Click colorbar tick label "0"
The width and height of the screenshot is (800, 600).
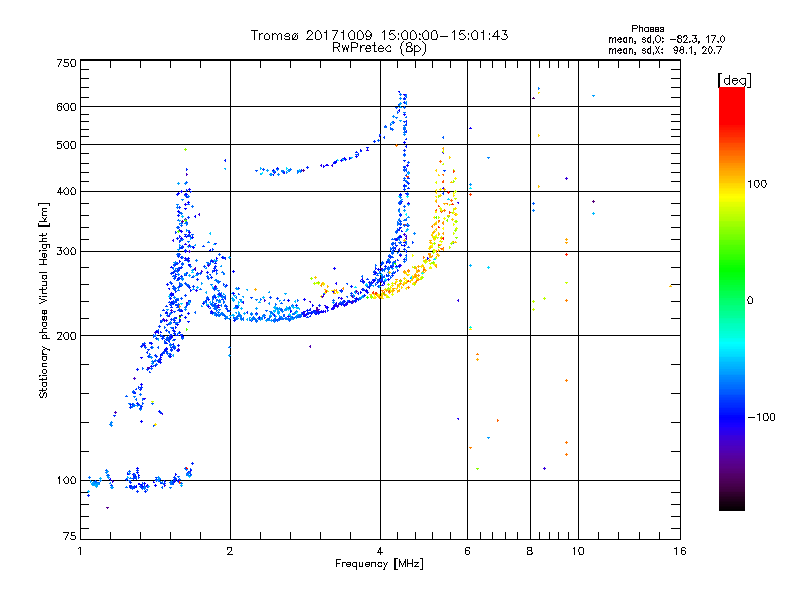(x=750, y=301)
